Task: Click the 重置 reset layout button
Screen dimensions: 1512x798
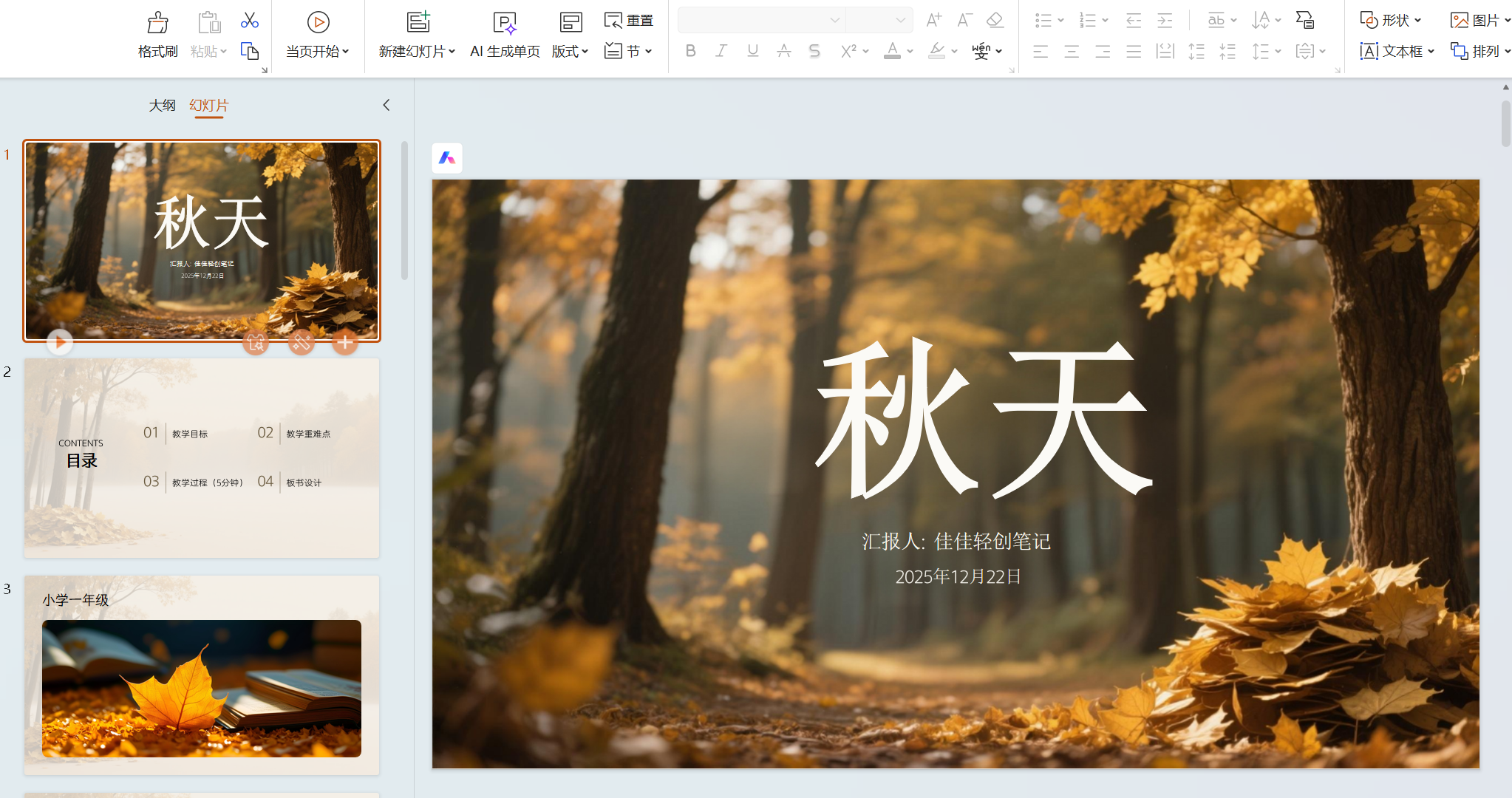Action: pos(629,20)
